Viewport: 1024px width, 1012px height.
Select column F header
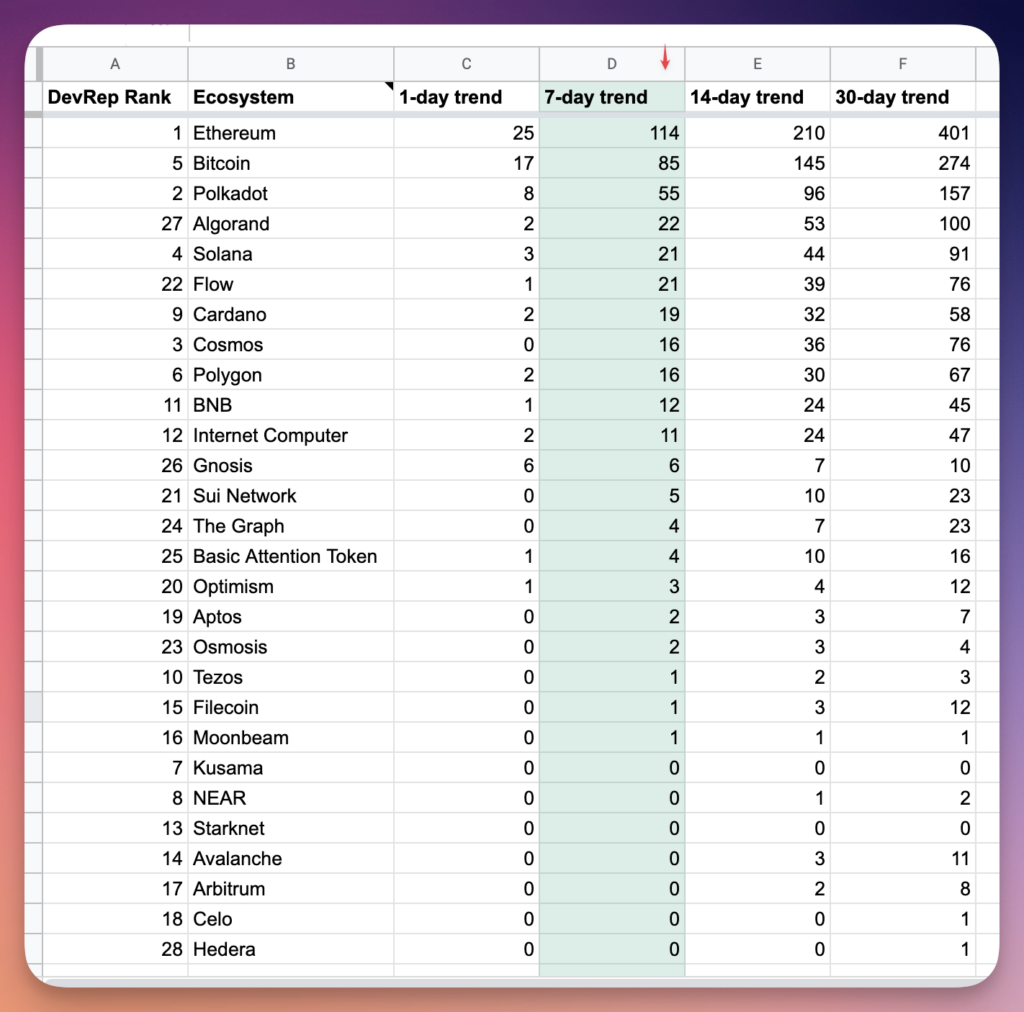click(903, 64)
